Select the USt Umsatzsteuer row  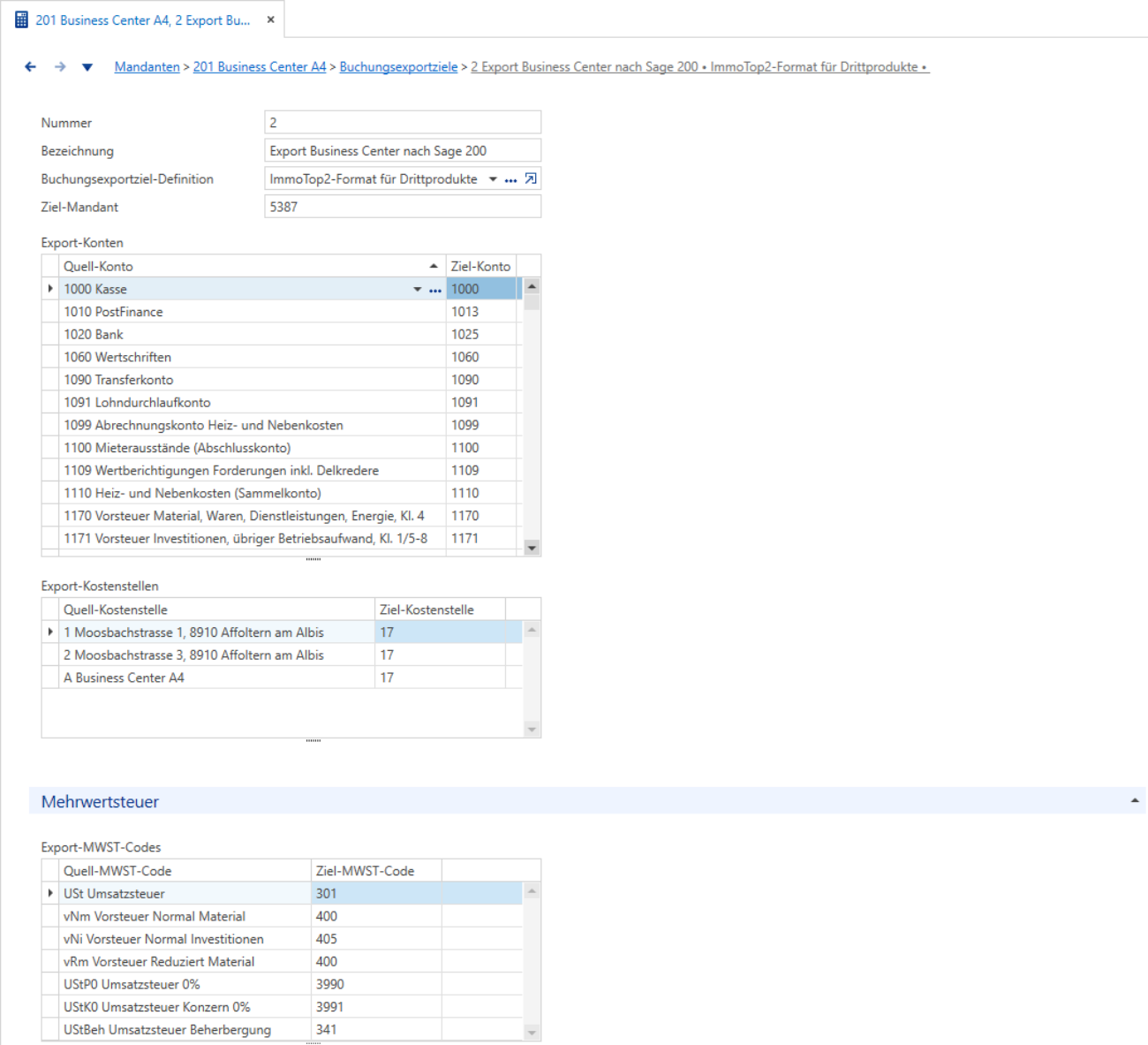282,894
